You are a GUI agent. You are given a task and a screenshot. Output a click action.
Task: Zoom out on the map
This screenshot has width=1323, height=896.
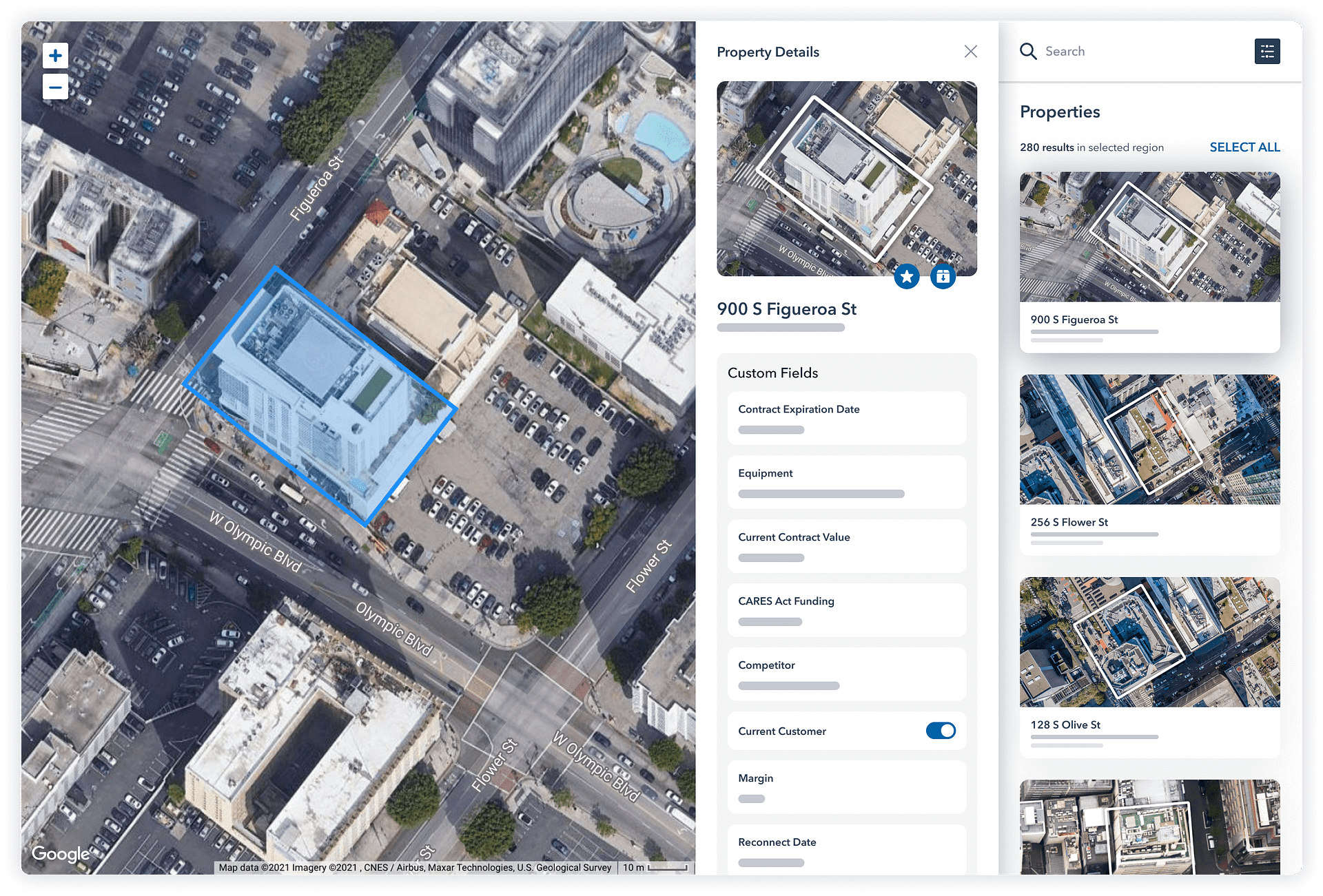click(x=55, y=87)
